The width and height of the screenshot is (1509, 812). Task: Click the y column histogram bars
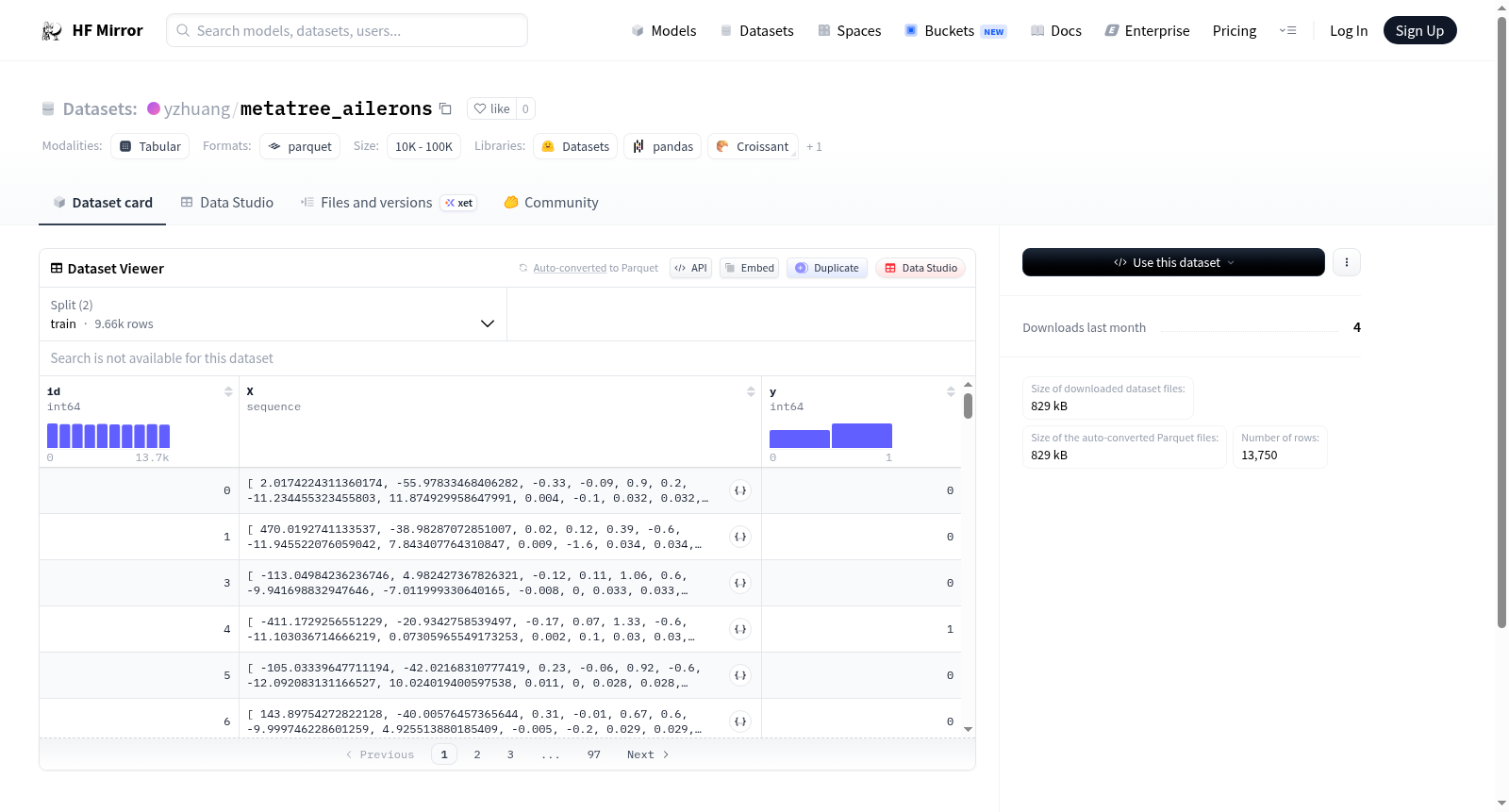click(831, 436)
